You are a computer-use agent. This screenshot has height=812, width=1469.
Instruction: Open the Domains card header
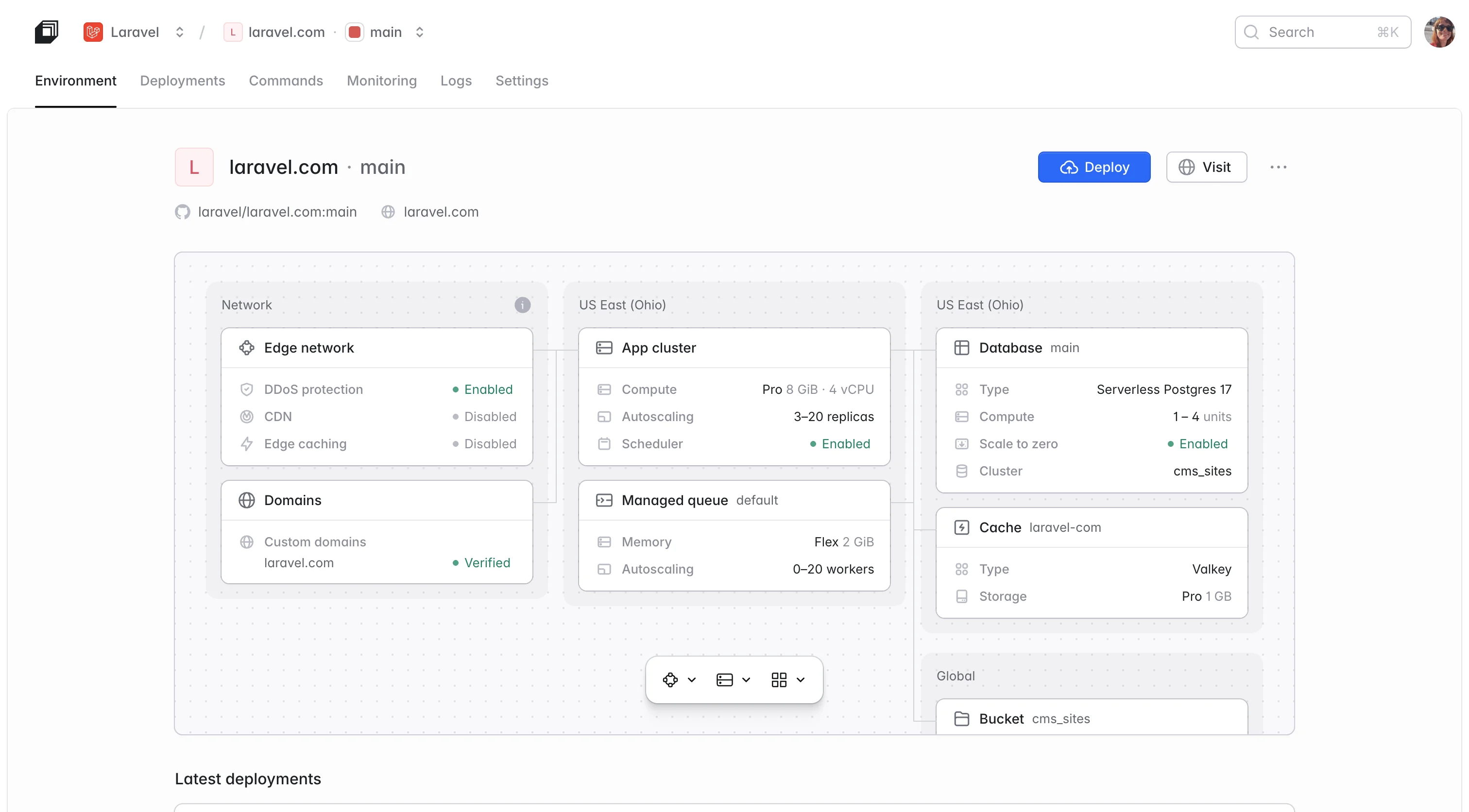click(377, 500)
